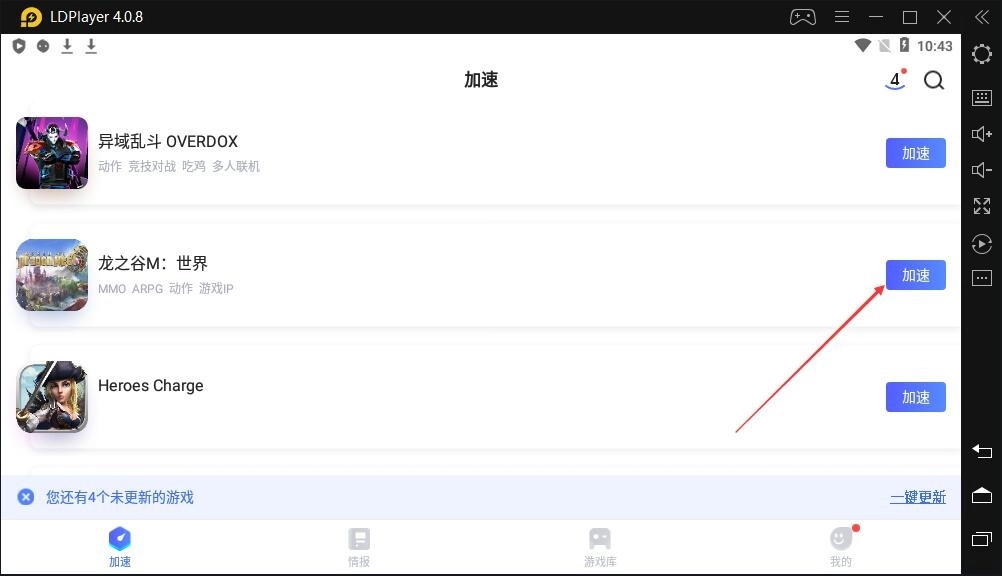Increase volume with speaker plus icon
Viewport: 1002px width, 576px height.
point(982,134)
